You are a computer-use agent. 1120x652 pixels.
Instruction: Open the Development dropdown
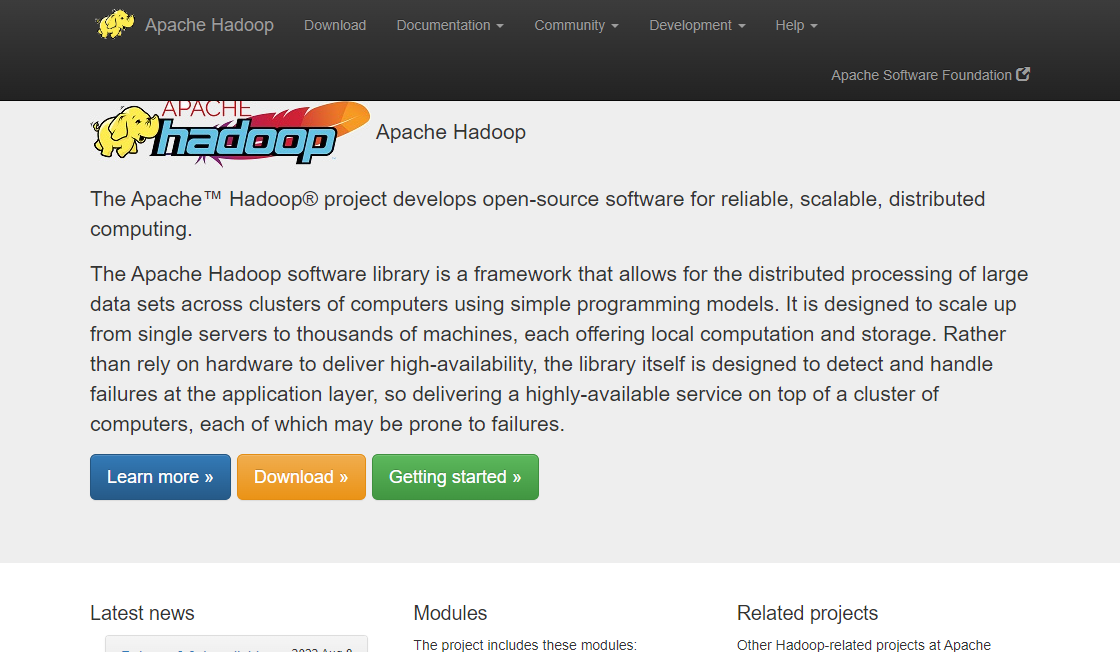697,25
